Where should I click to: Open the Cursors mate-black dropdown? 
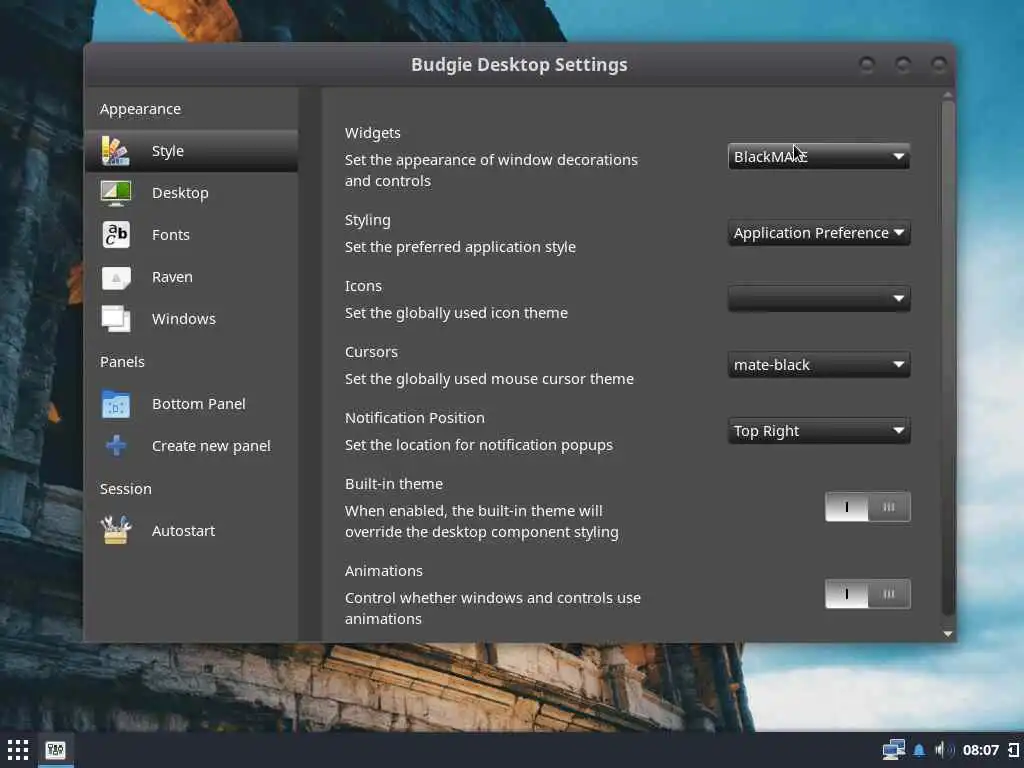point(819,364)
